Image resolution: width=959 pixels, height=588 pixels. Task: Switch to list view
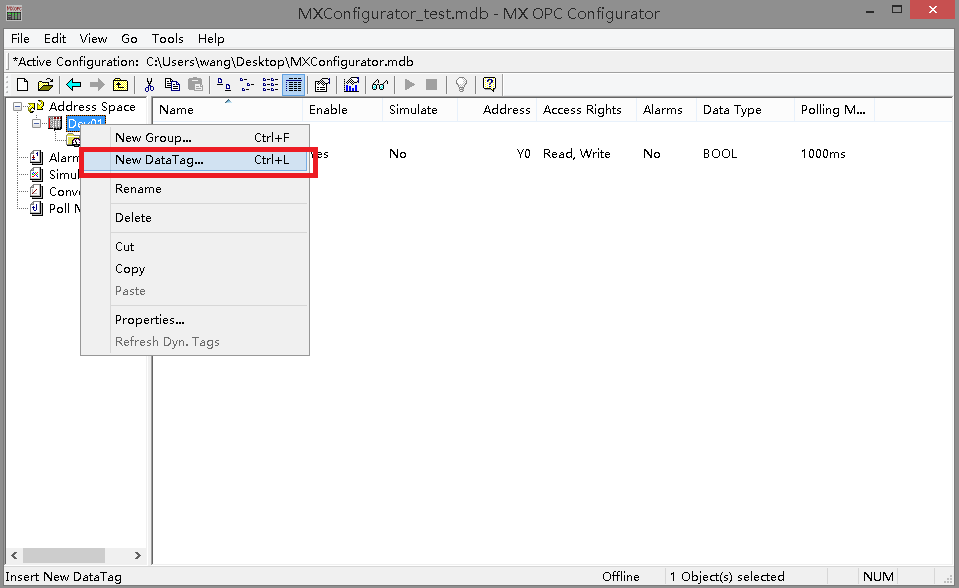[270, 84]
